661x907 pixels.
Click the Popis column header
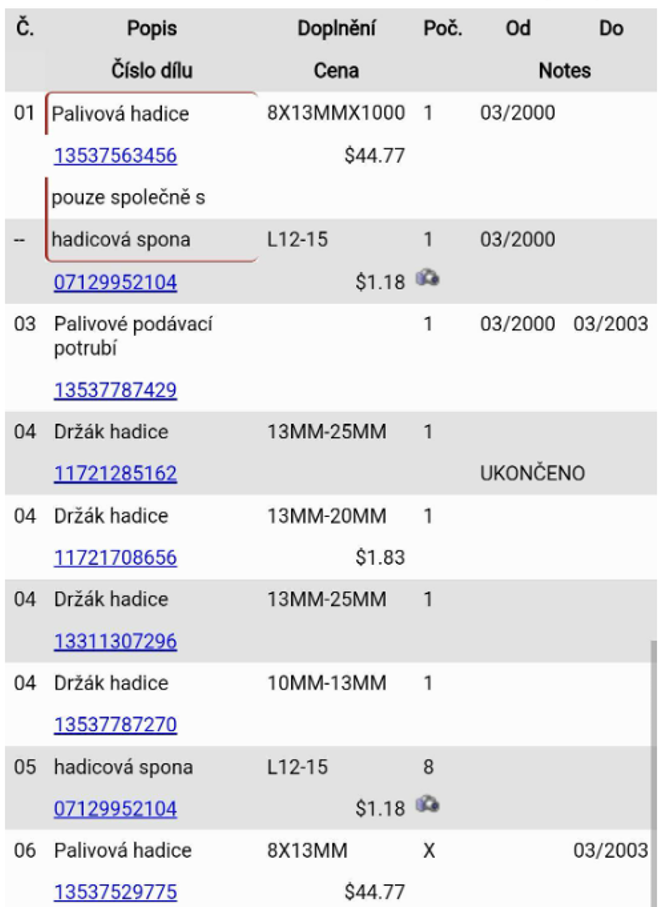click(152, 28)
